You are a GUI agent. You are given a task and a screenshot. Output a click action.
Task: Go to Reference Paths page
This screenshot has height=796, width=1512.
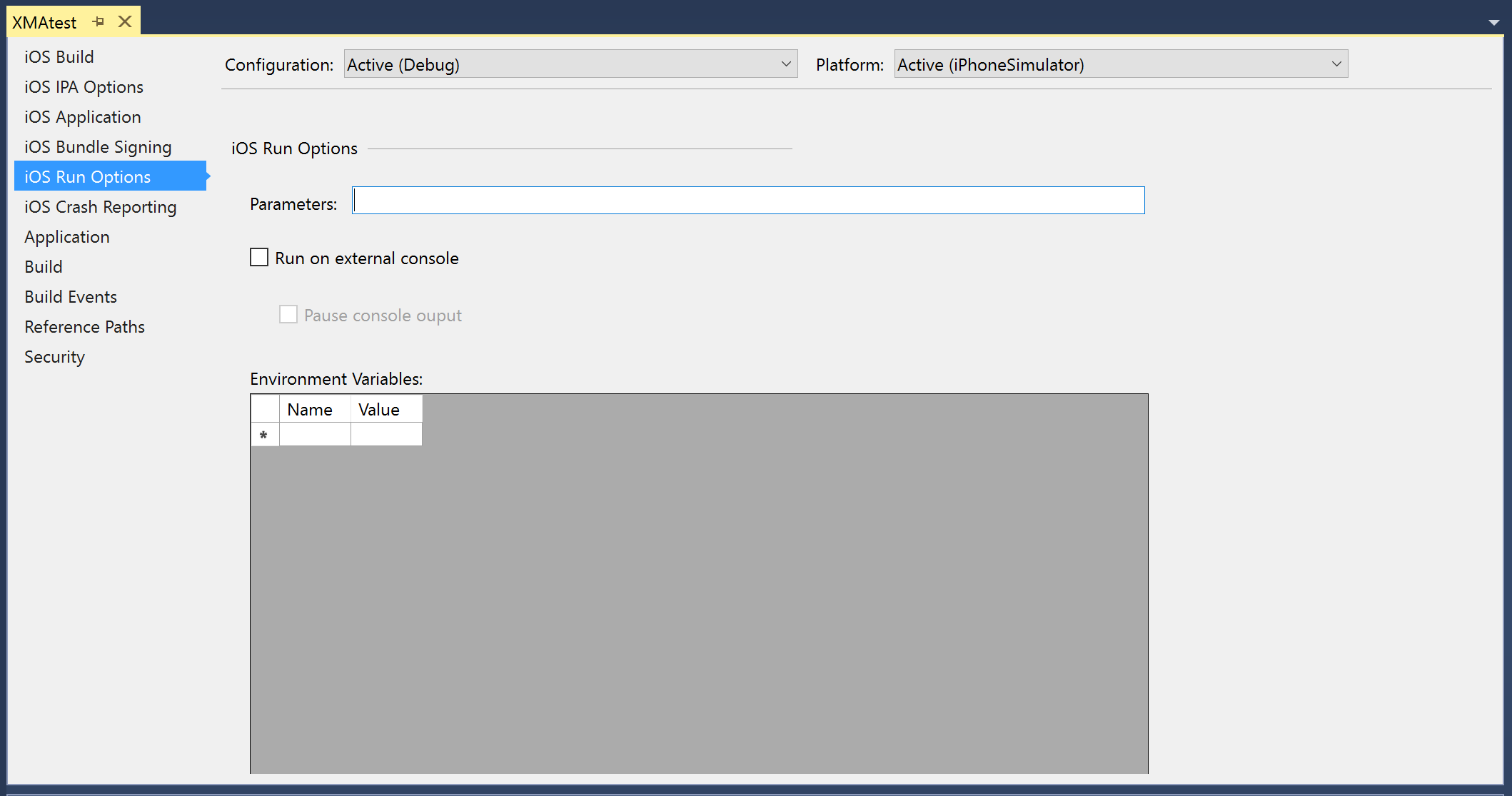tap(84, 327)
